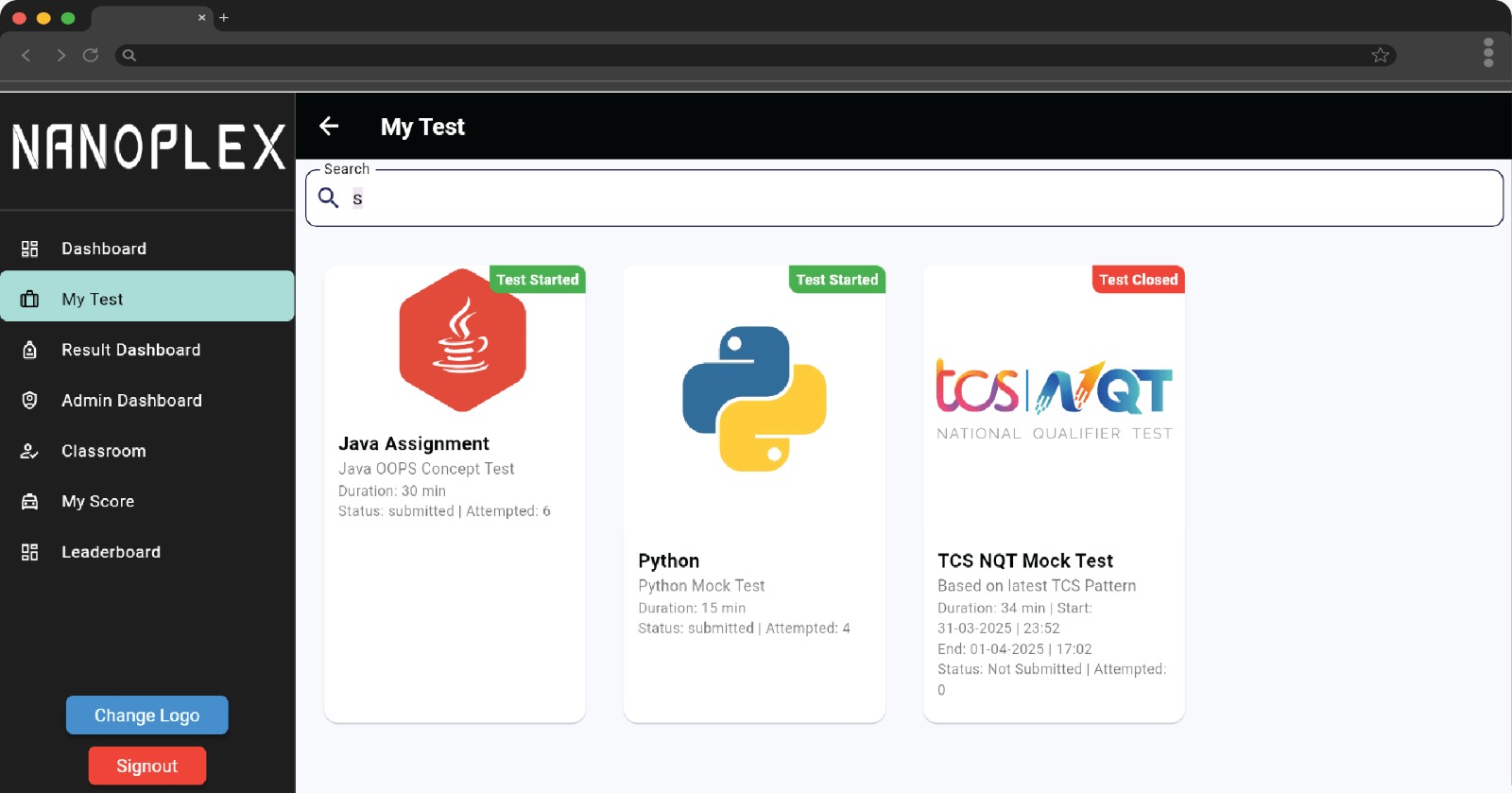
Task: Go to Result Dashboard
Action: 147,350
